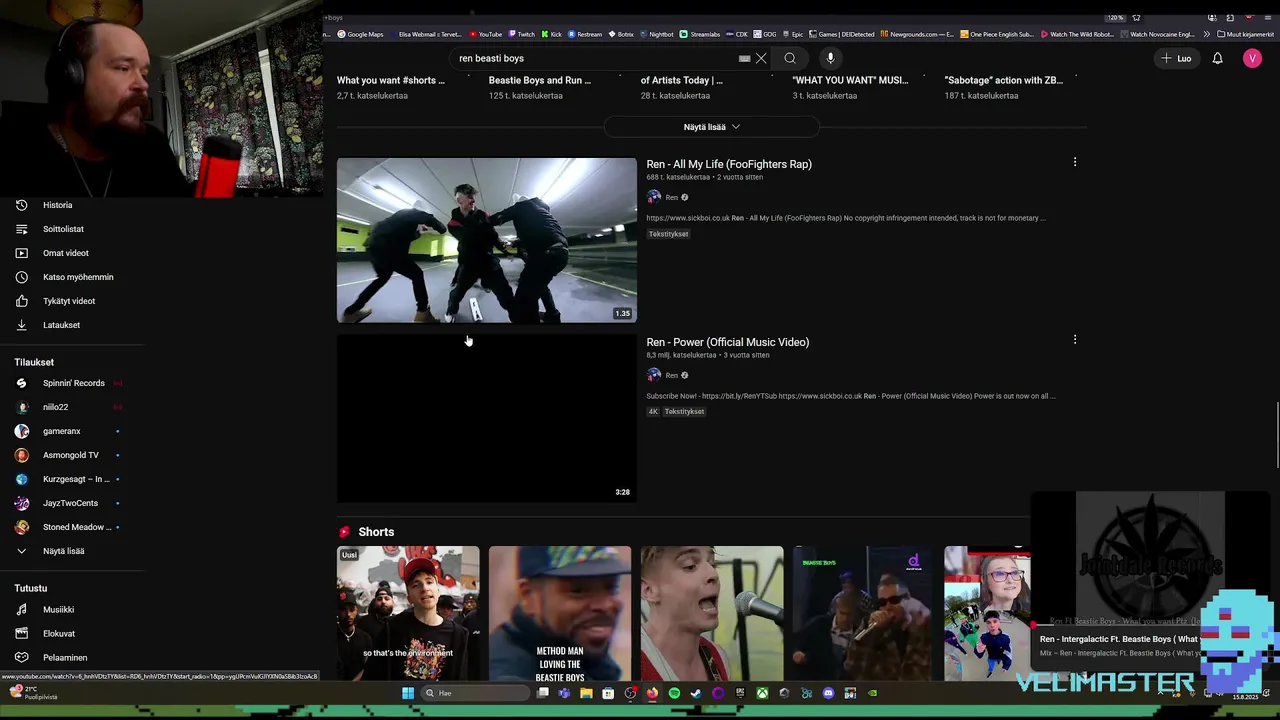
Task: Open Spotify from the taskbar
Action: pos(674,693)
